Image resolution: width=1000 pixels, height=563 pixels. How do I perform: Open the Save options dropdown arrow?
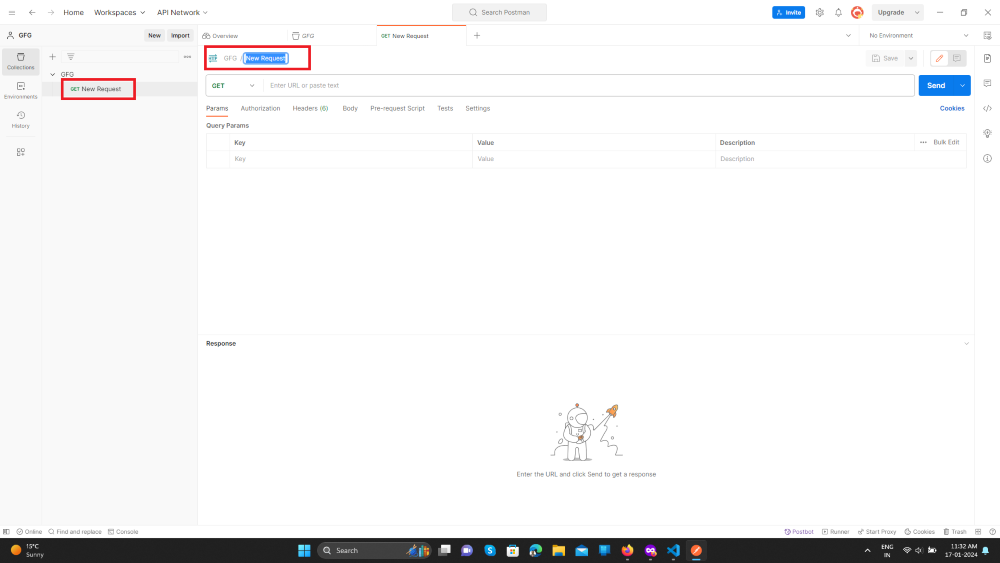click(911, 58)
